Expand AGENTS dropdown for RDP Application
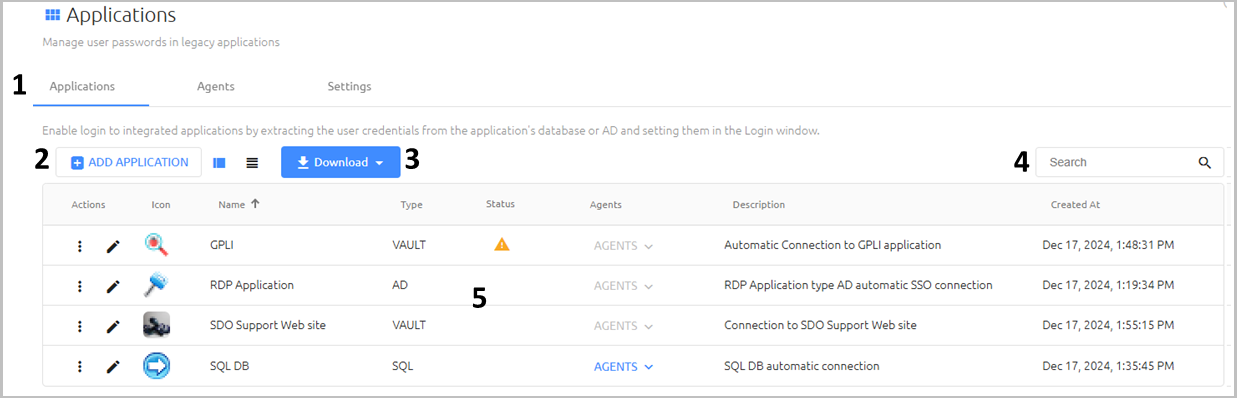This screenshot has width=1237, height=398. pyautogui.click(x=624, y=286)
